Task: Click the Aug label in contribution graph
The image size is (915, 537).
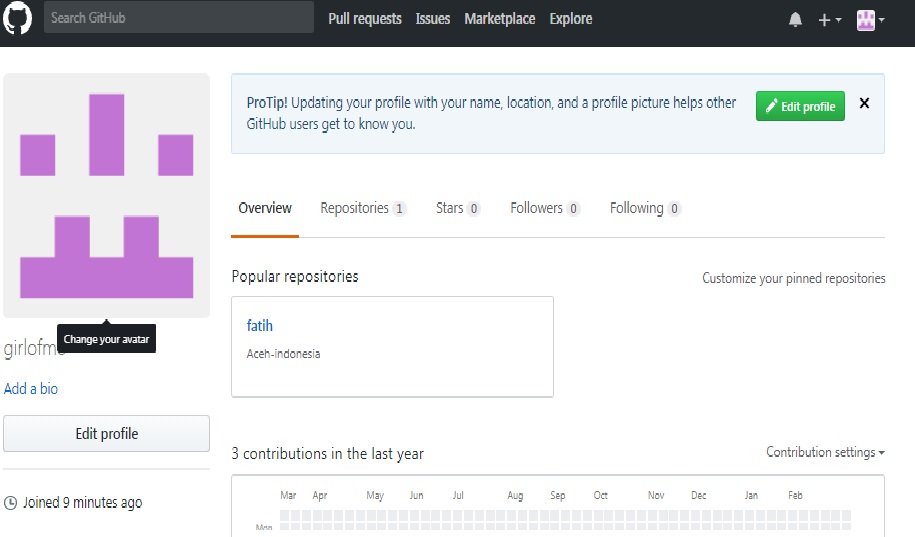Action: [515, 496]
